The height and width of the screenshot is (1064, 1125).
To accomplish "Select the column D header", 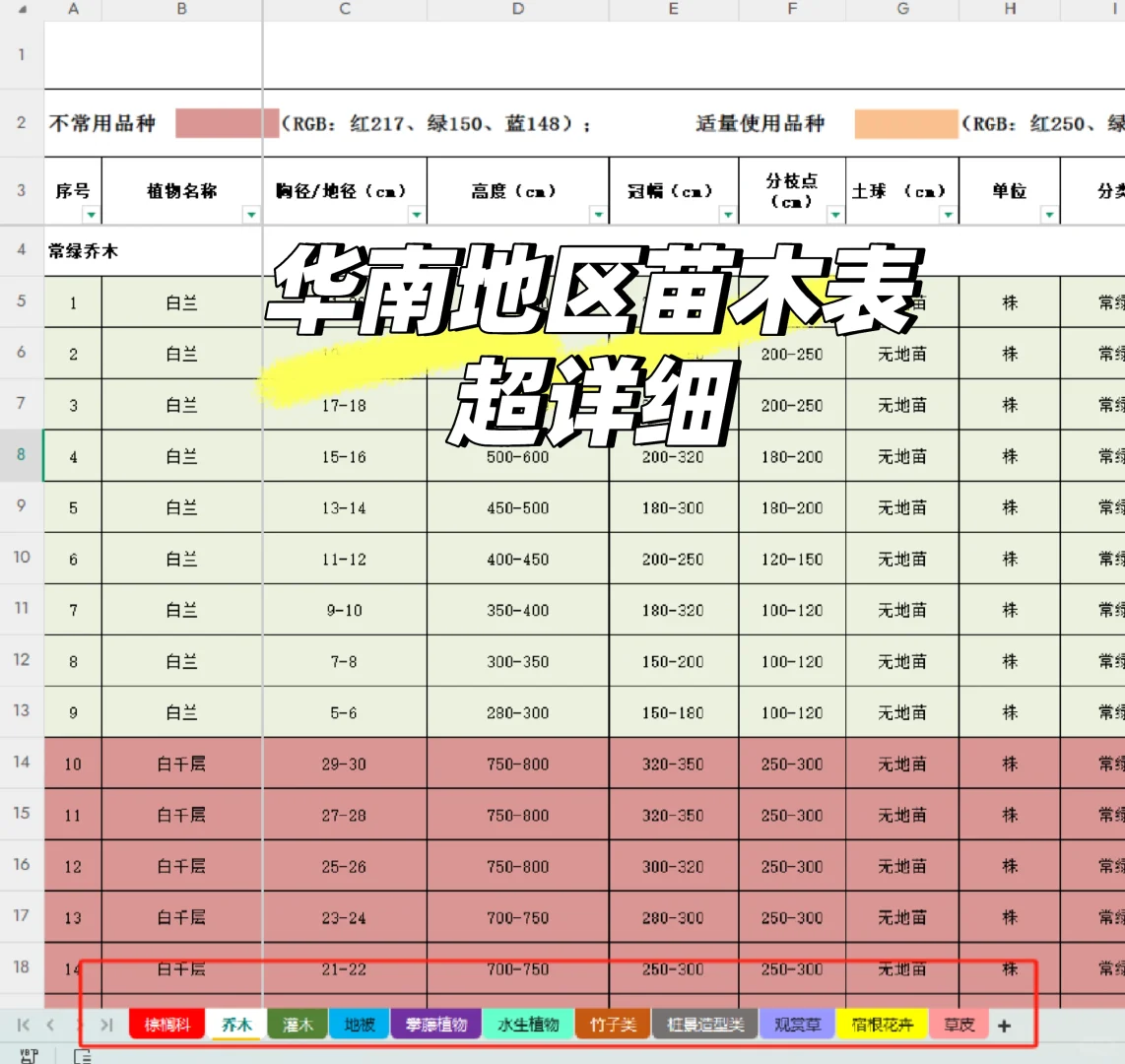I will click(x=517, y=10).
